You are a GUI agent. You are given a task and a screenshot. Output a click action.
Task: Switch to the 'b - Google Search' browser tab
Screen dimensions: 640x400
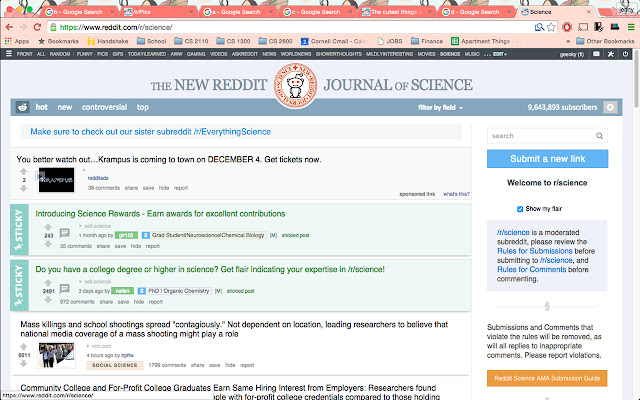pos(78,12)
